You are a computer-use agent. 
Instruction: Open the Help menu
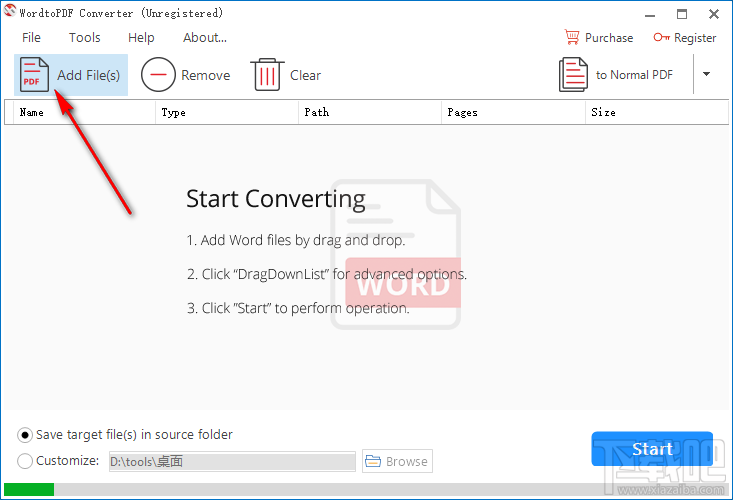tap(141, 37)
